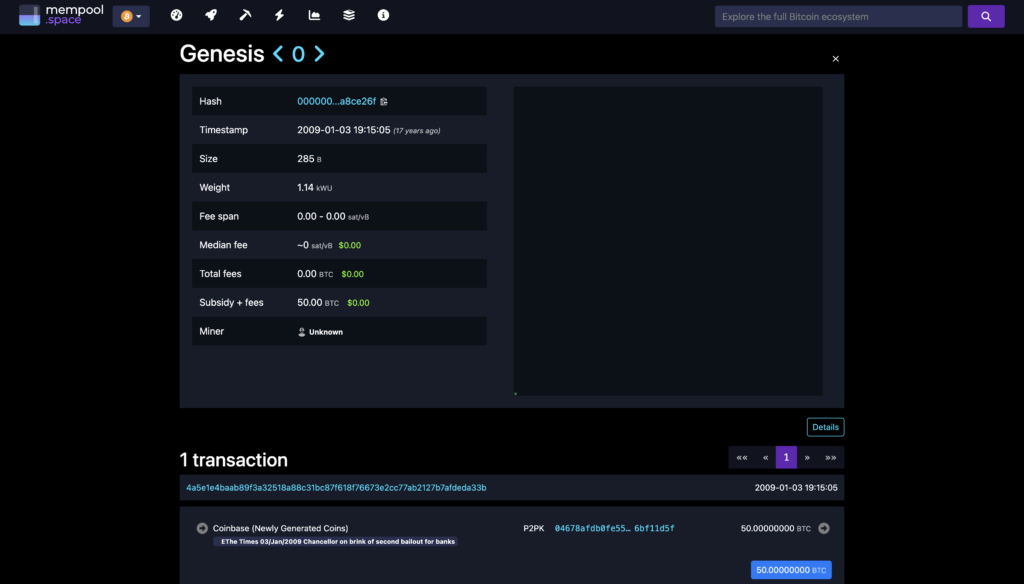Click the Fee span value 0.00 - 0.00
1024x584 pixels.
321,216
